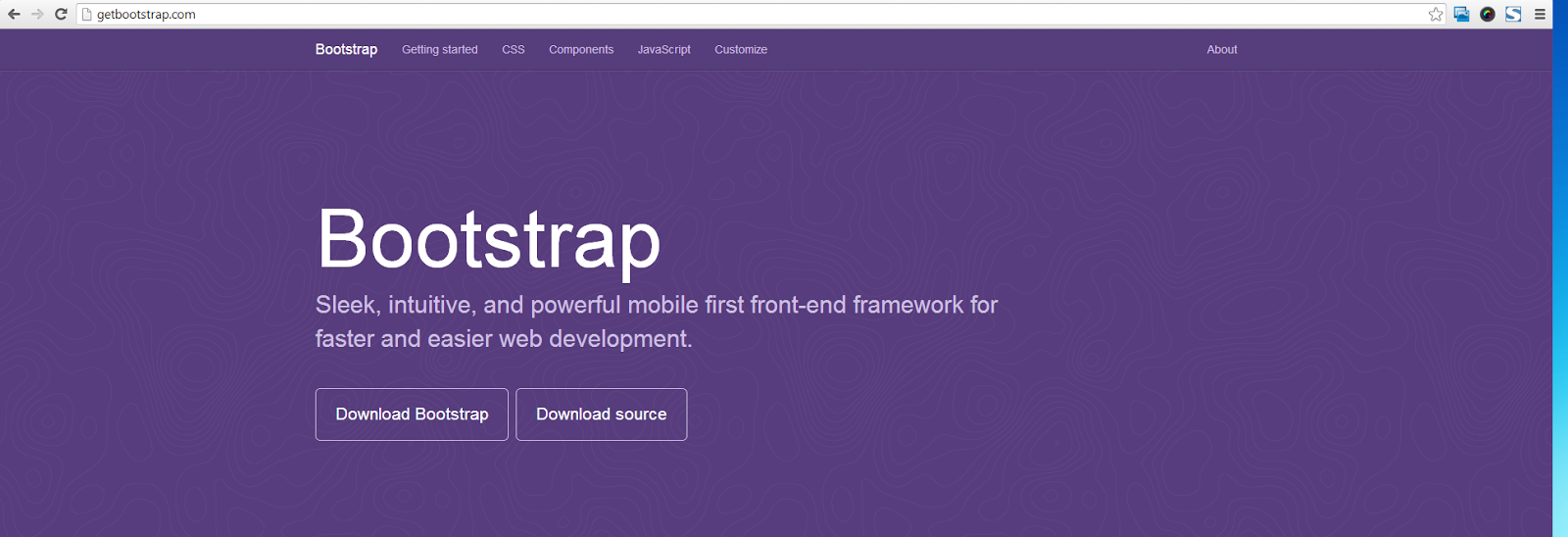Click the page icon in address bar
Screen dimensions: 1568x537
[86, 14]
